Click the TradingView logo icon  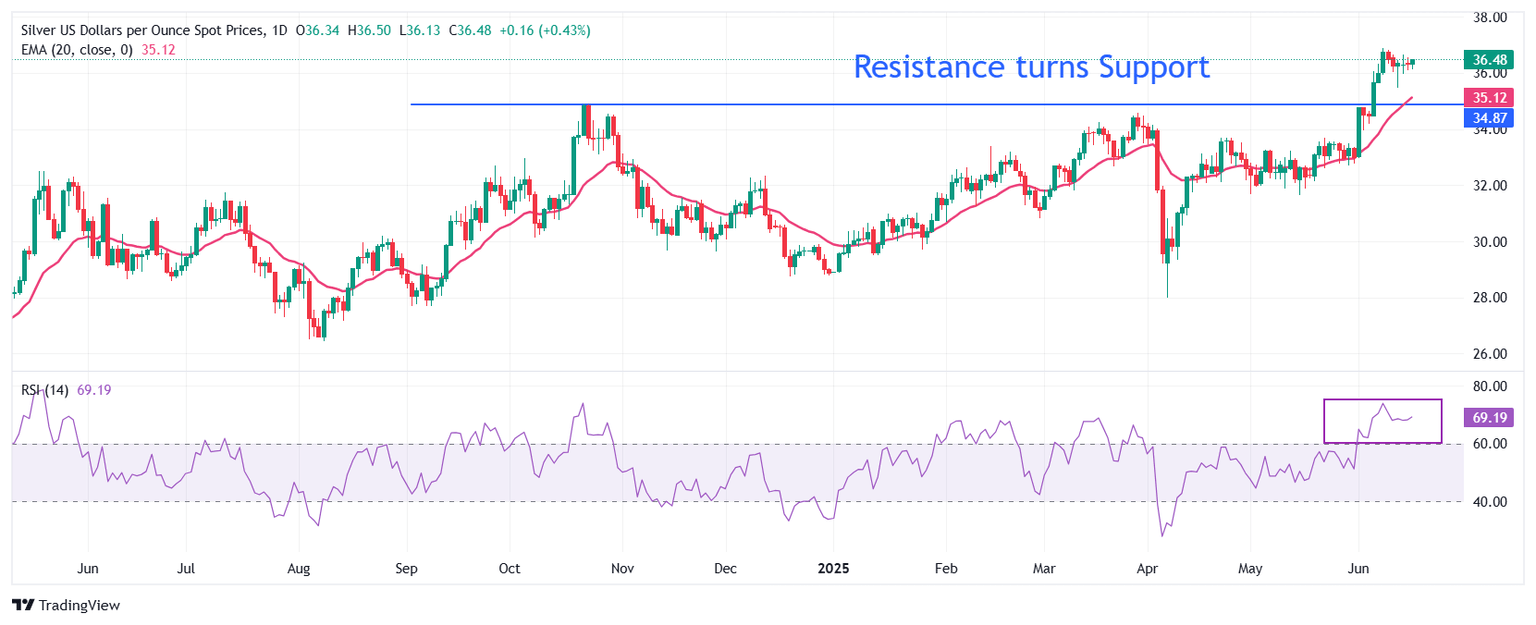pyautogui.click(x=22, y=605)
